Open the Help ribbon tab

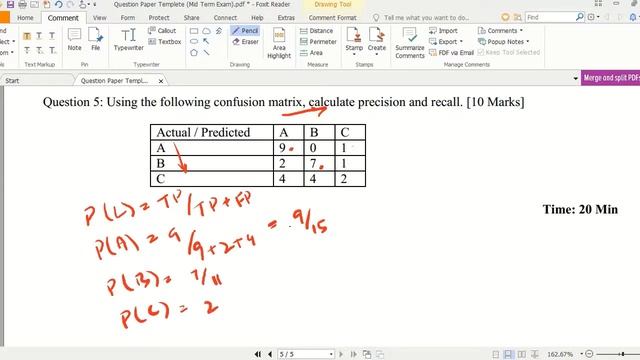[x=257, y=18]
